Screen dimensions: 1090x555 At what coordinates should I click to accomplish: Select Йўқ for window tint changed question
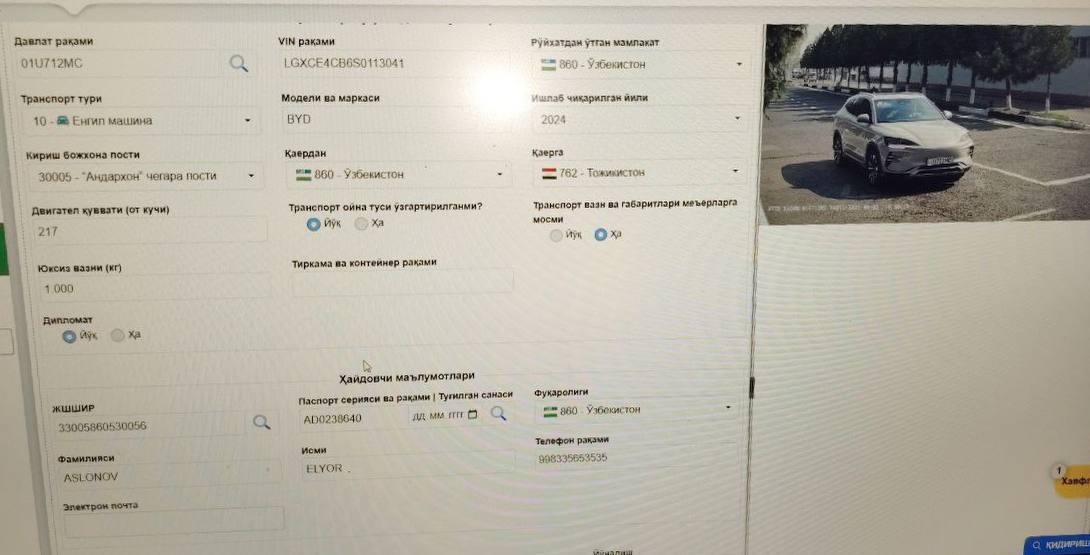(314, 224)
